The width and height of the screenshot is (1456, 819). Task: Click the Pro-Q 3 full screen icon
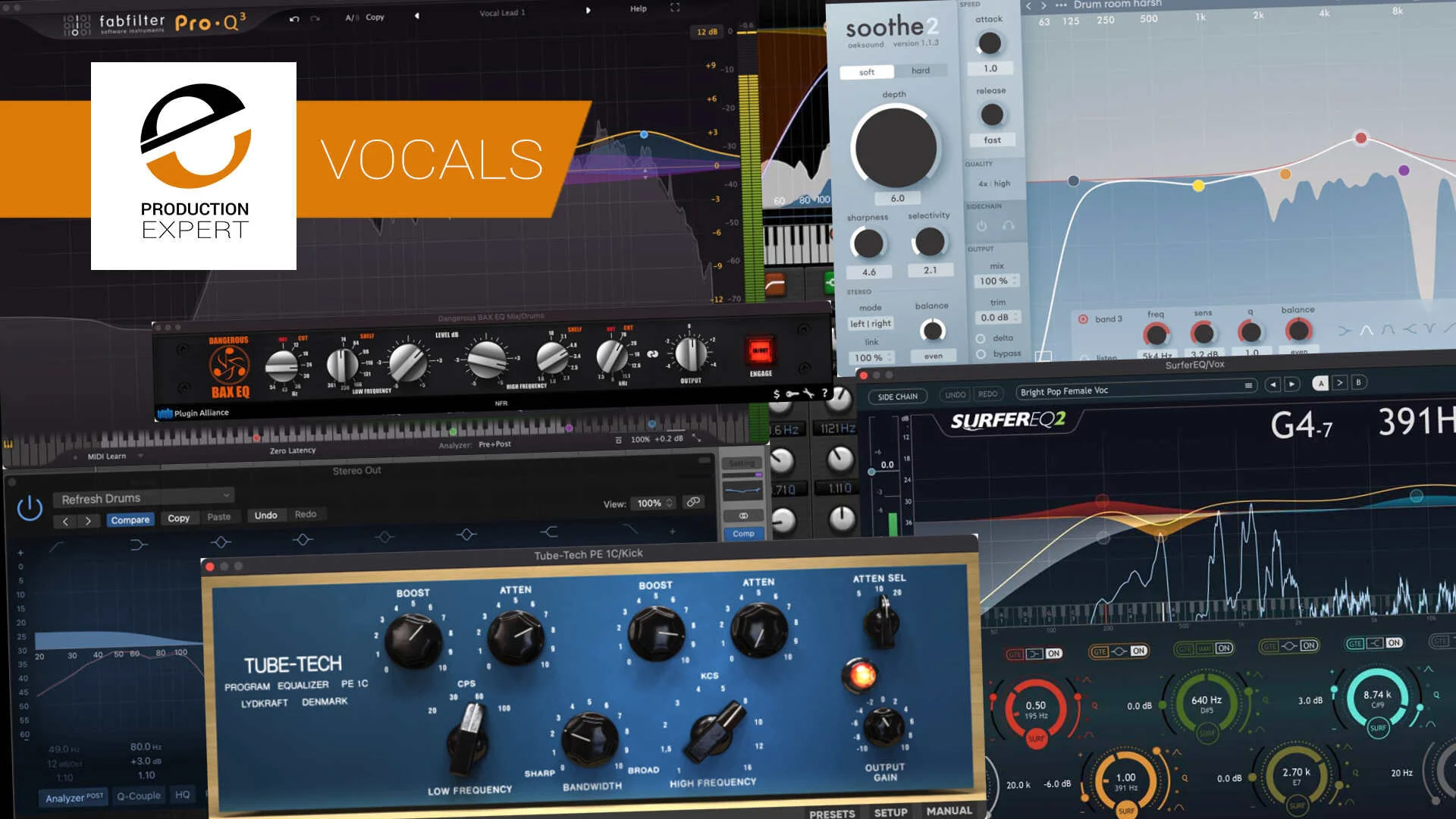click(675, 8)
